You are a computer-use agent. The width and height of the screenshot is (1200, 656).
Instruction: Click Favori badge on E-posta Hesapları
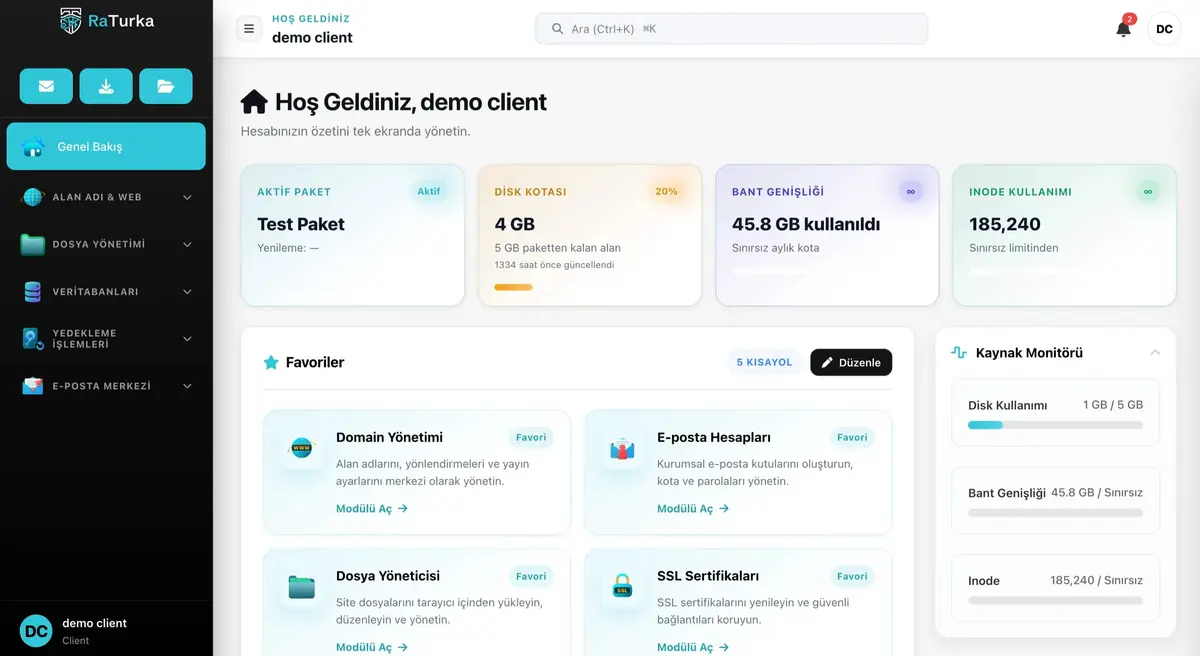click(852, 437)
